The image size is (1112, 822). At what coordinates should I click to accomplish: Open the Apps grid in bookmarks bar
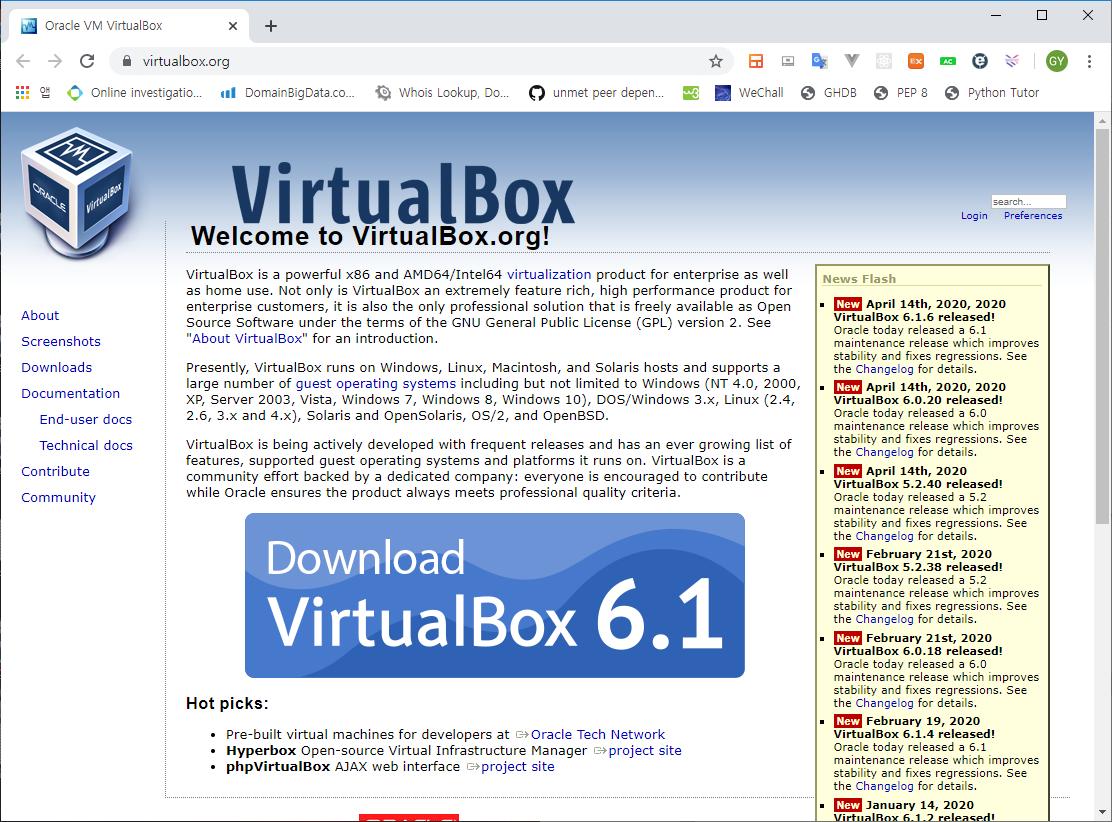tap(23, 92)
